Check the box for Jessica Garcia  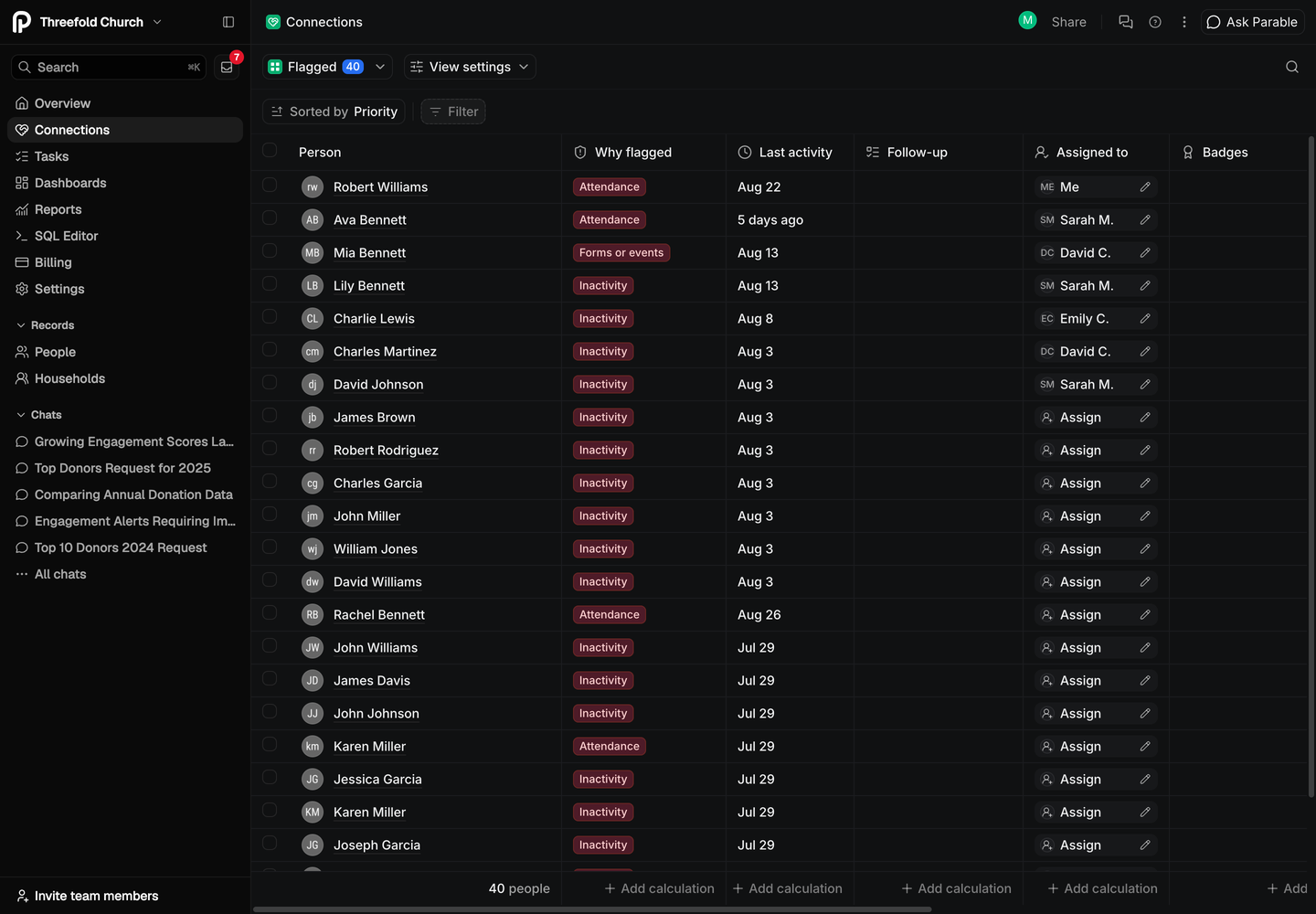270,777
